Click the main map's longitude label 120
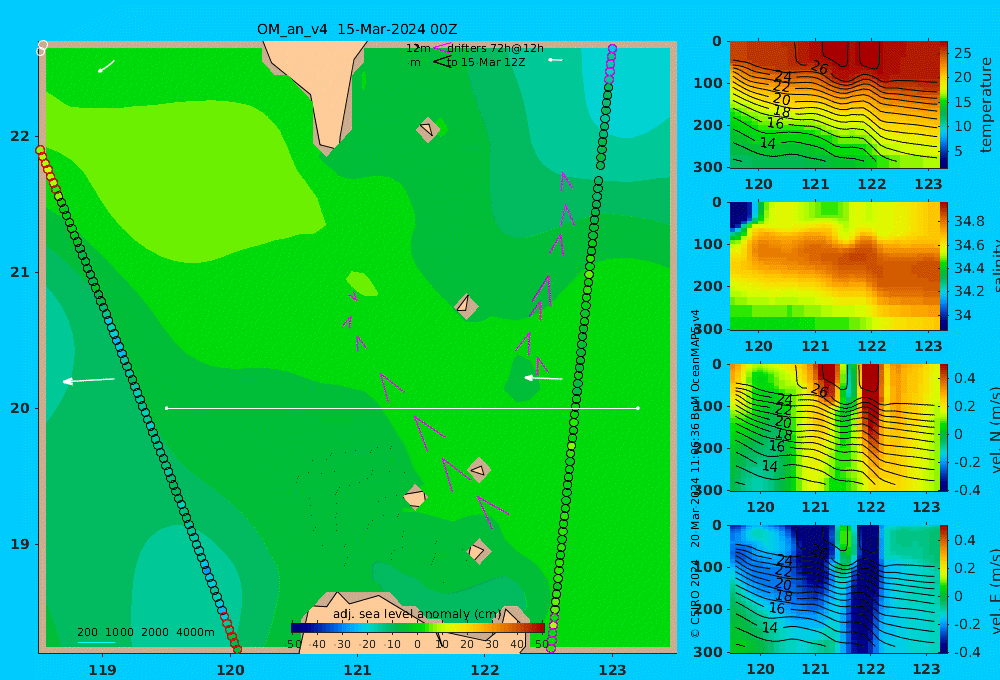Screen dimensions: 1000x680 coord(230,670)
